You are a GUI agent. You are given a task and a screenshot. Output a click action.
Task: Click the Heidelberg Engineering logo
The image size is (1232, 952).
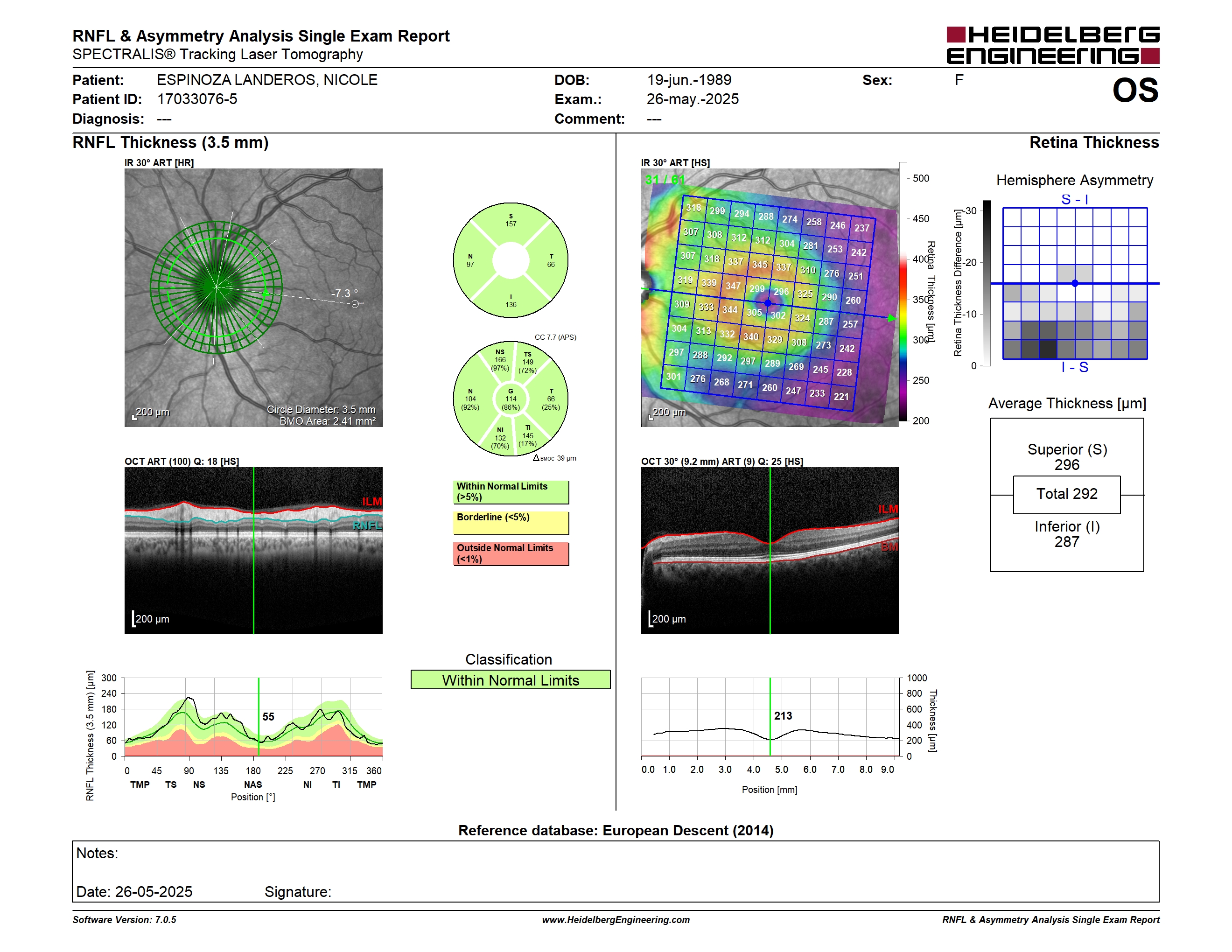point(1053,45)
